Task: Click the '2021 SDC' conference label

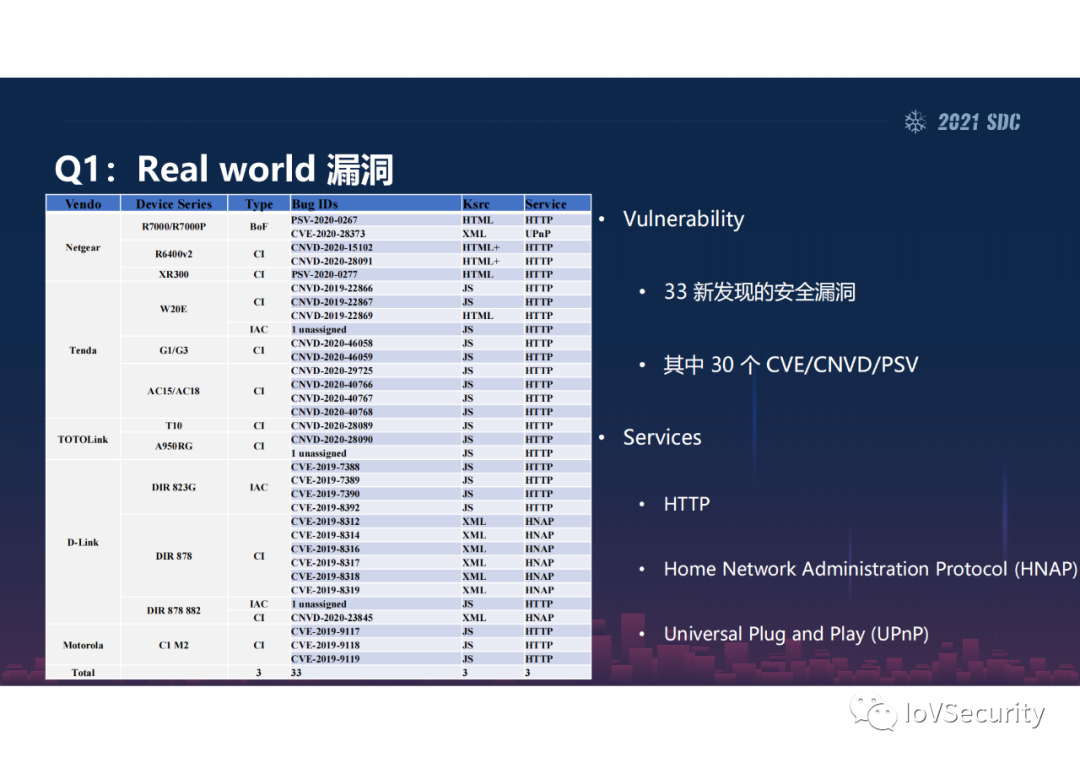Action: (x=979, y=122)
